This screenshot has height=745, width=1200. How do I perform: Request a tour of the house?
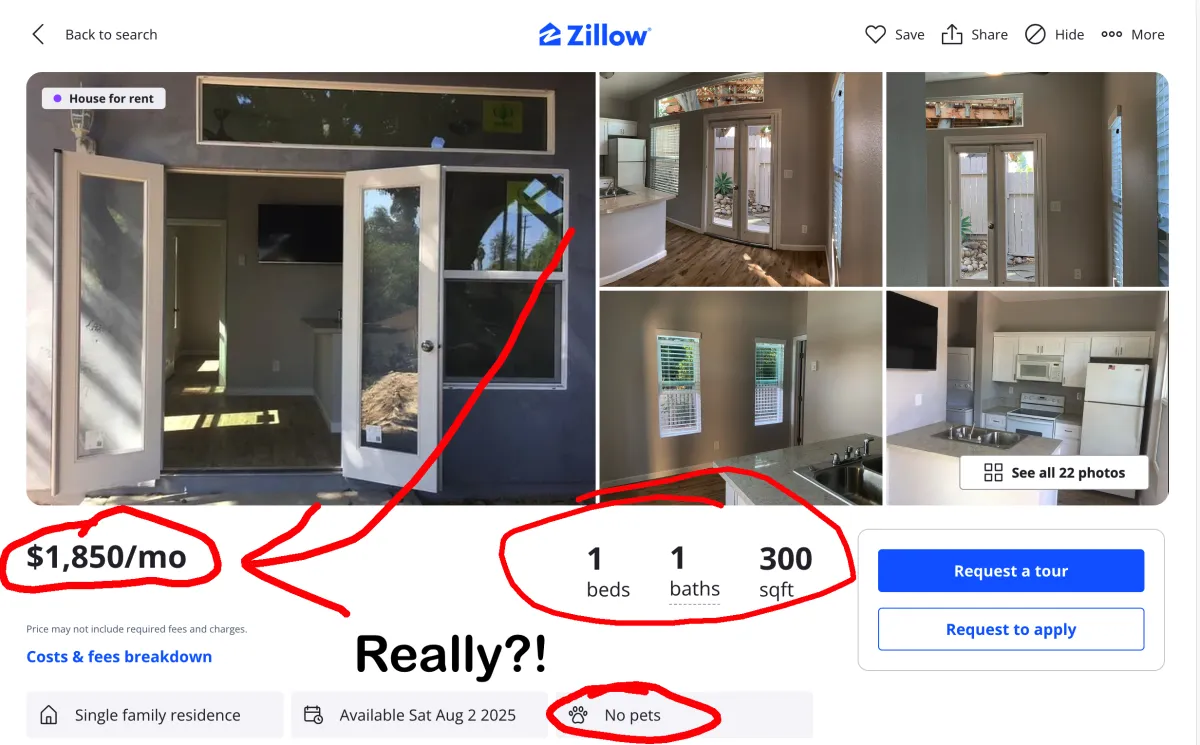1011,571
